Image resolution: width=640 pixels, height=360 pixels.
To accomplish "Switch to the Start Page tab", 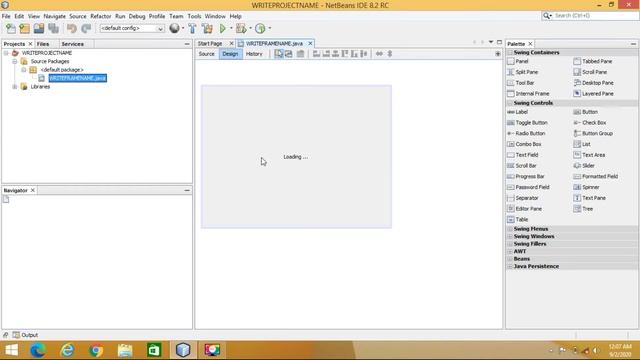I will 210,43.
